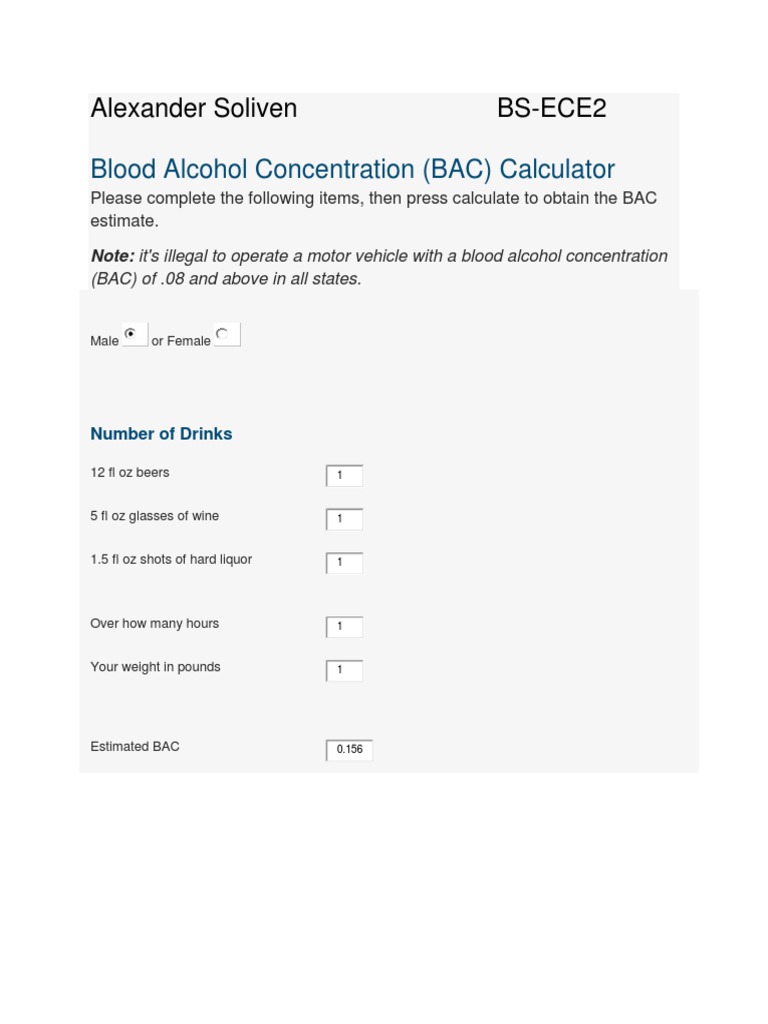The height and width of the screenshot is (1024, 768).
Task: Click the 'Over how many hours' label
Action: [154, 623]
